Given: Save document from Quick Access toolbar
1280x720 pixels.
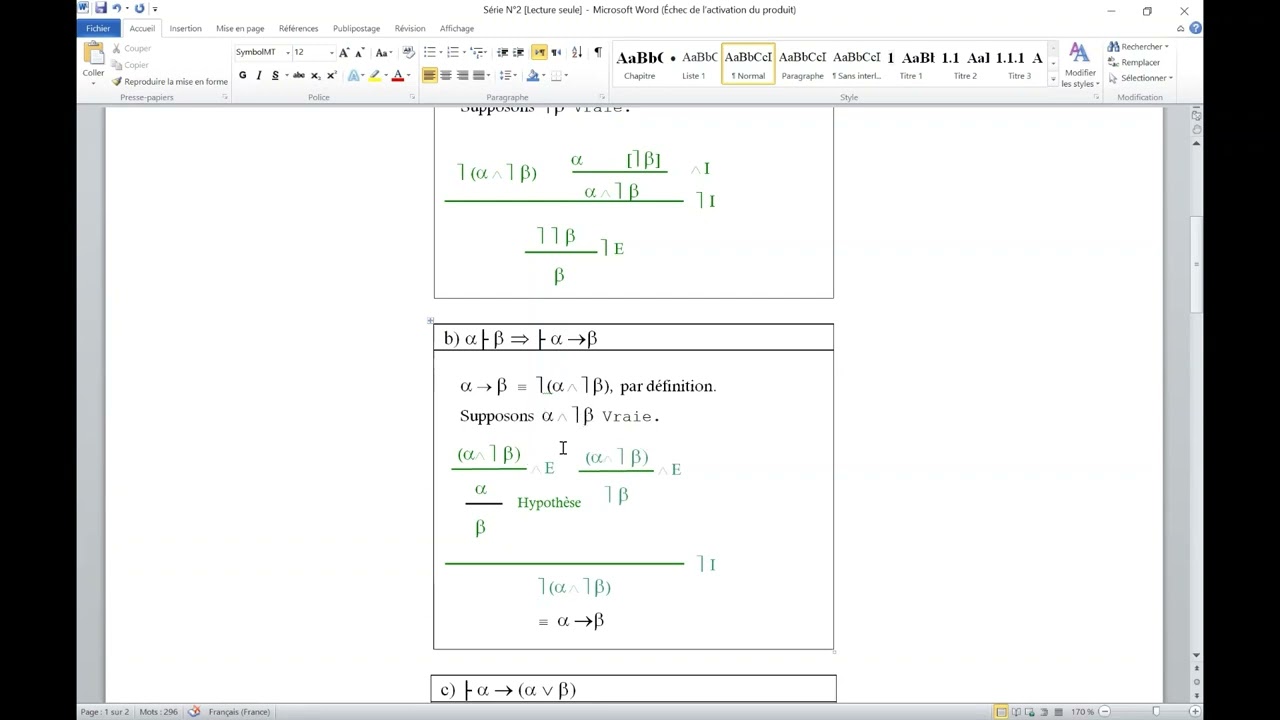Looking at the screenshot, I should point(101,9).
